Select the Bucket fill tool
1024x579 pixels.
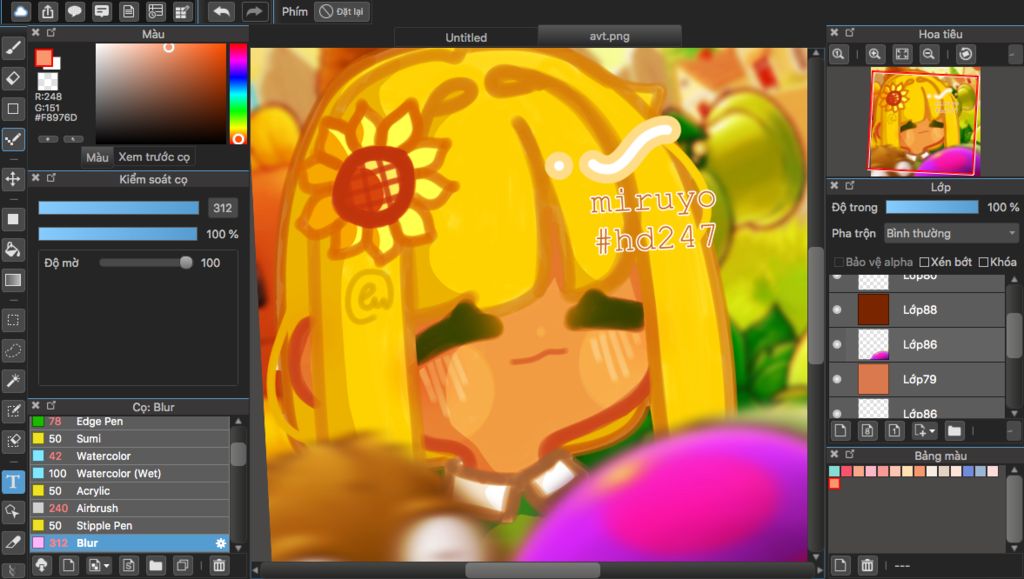(x=13, y=249)
